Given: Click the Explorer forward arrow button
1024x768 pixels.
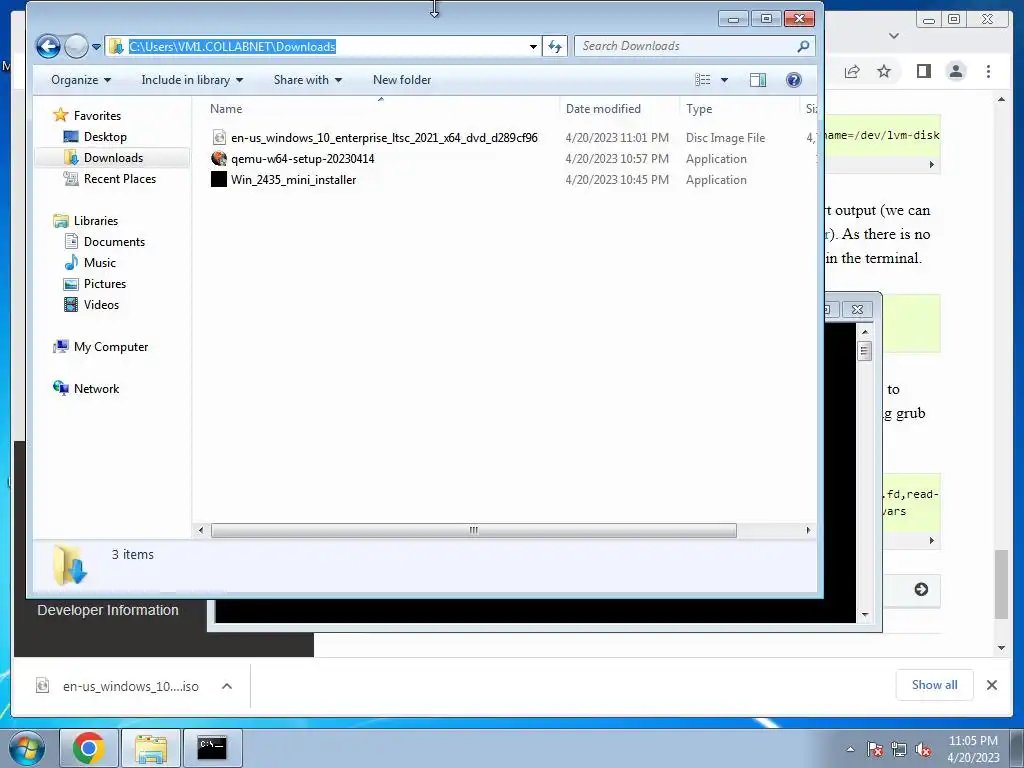Looking at the screenshot, I should (77, 46).
